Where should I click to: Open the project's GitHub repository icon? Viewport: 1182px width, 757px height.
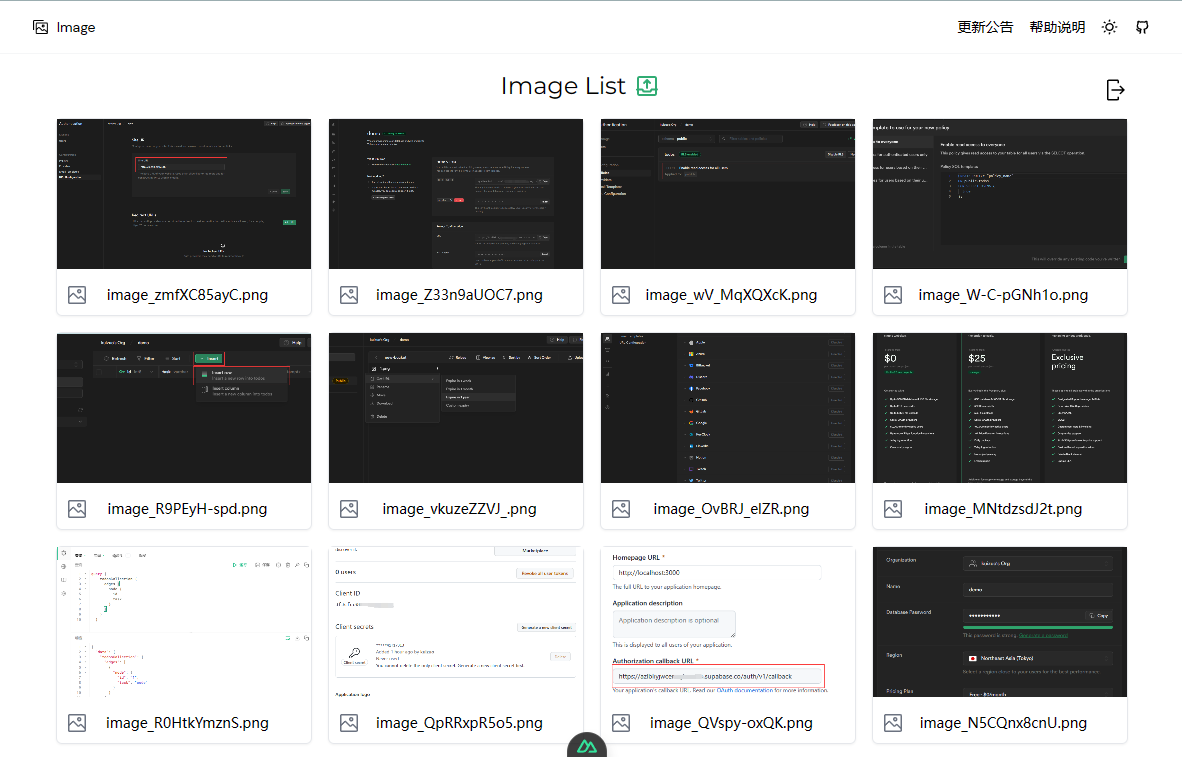(x=1142, y=27)
